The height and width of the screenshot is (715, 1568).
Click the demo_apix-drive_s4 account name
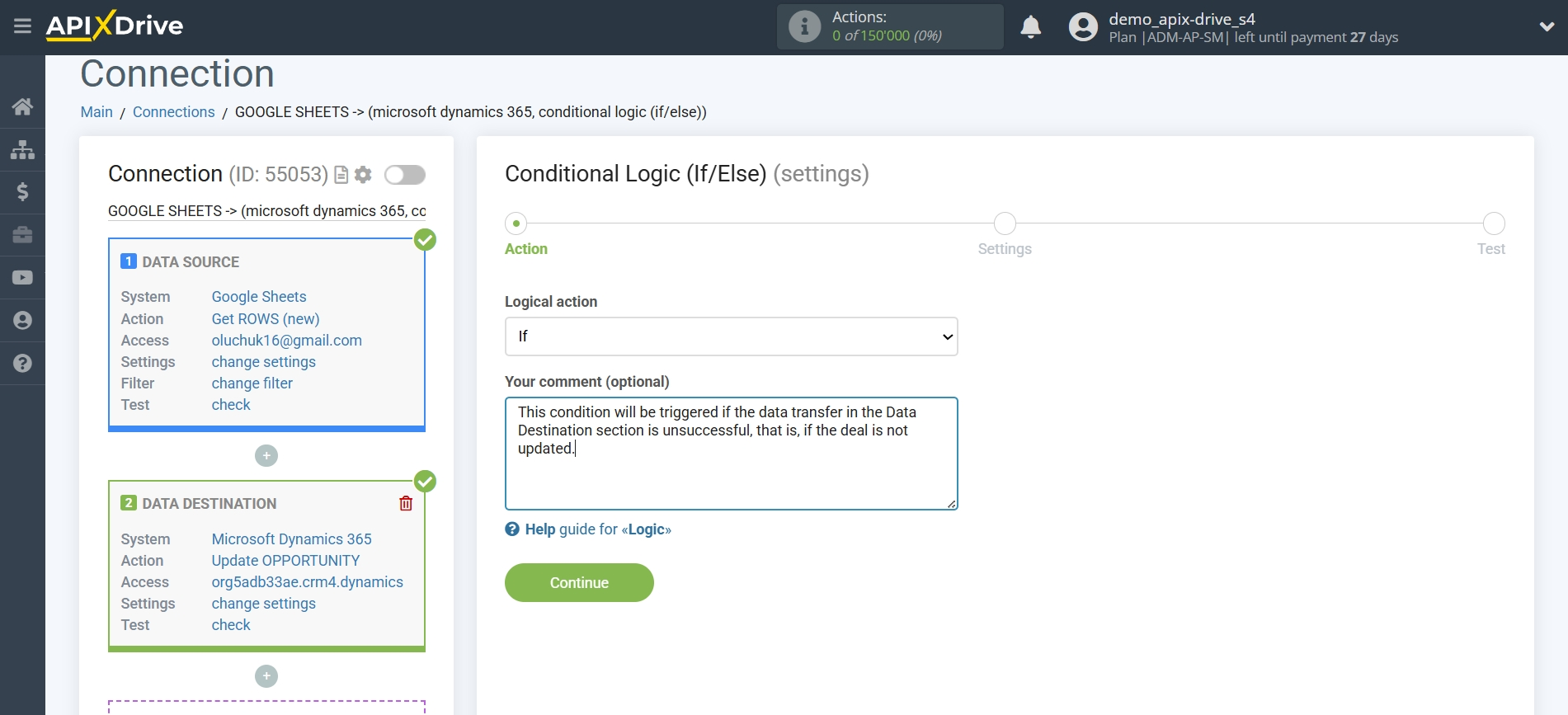pyautogui.click(x=1181, y=19)
